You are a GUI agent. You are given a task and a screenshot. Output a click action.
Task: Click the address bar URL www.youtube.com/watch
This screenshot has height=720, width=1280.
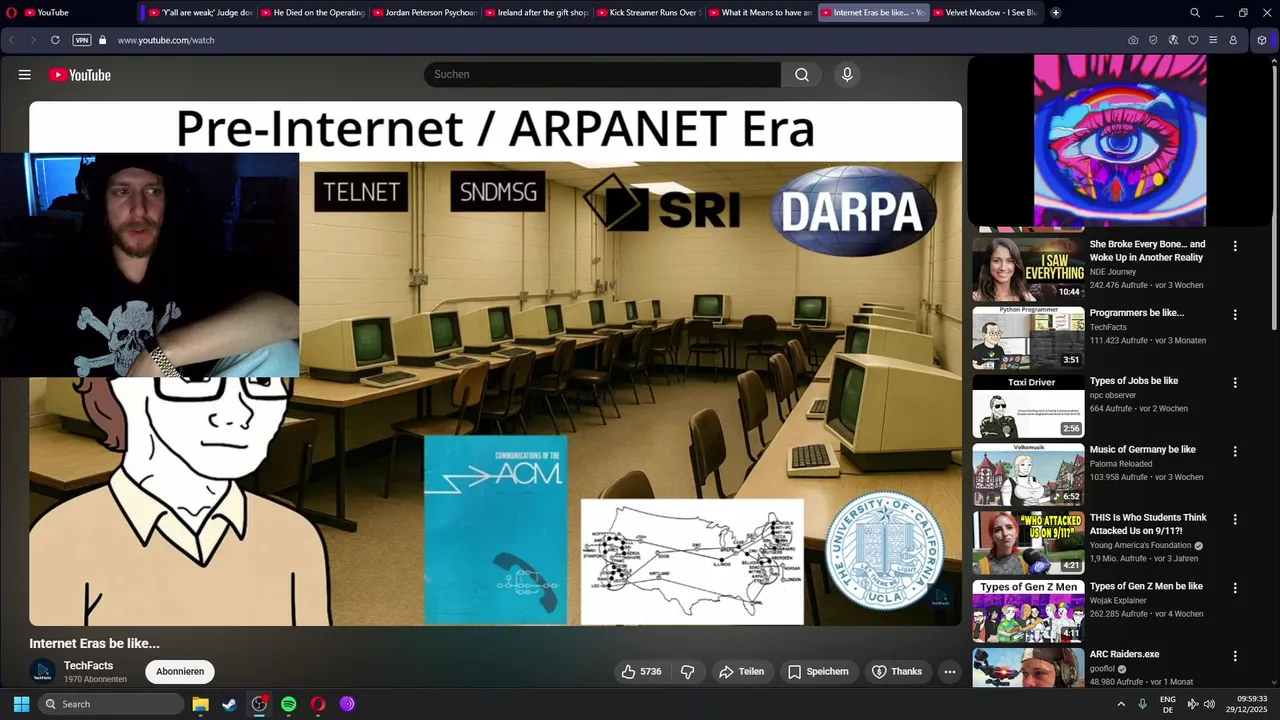166,40
